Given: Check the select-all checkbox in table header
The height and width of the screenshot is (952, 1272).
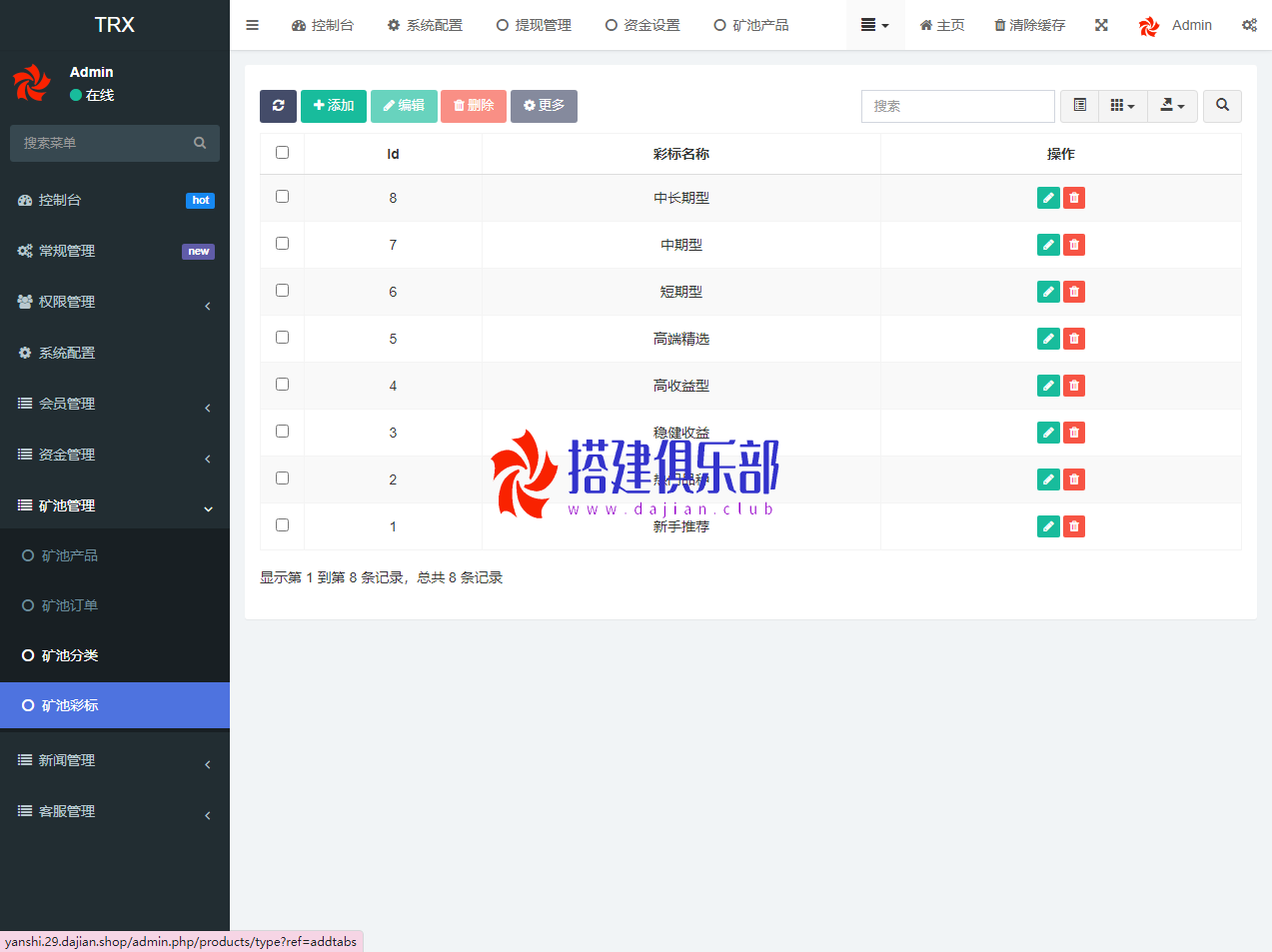Looking at the screenshot, I should pyautogui.click(x=282, y=153).
